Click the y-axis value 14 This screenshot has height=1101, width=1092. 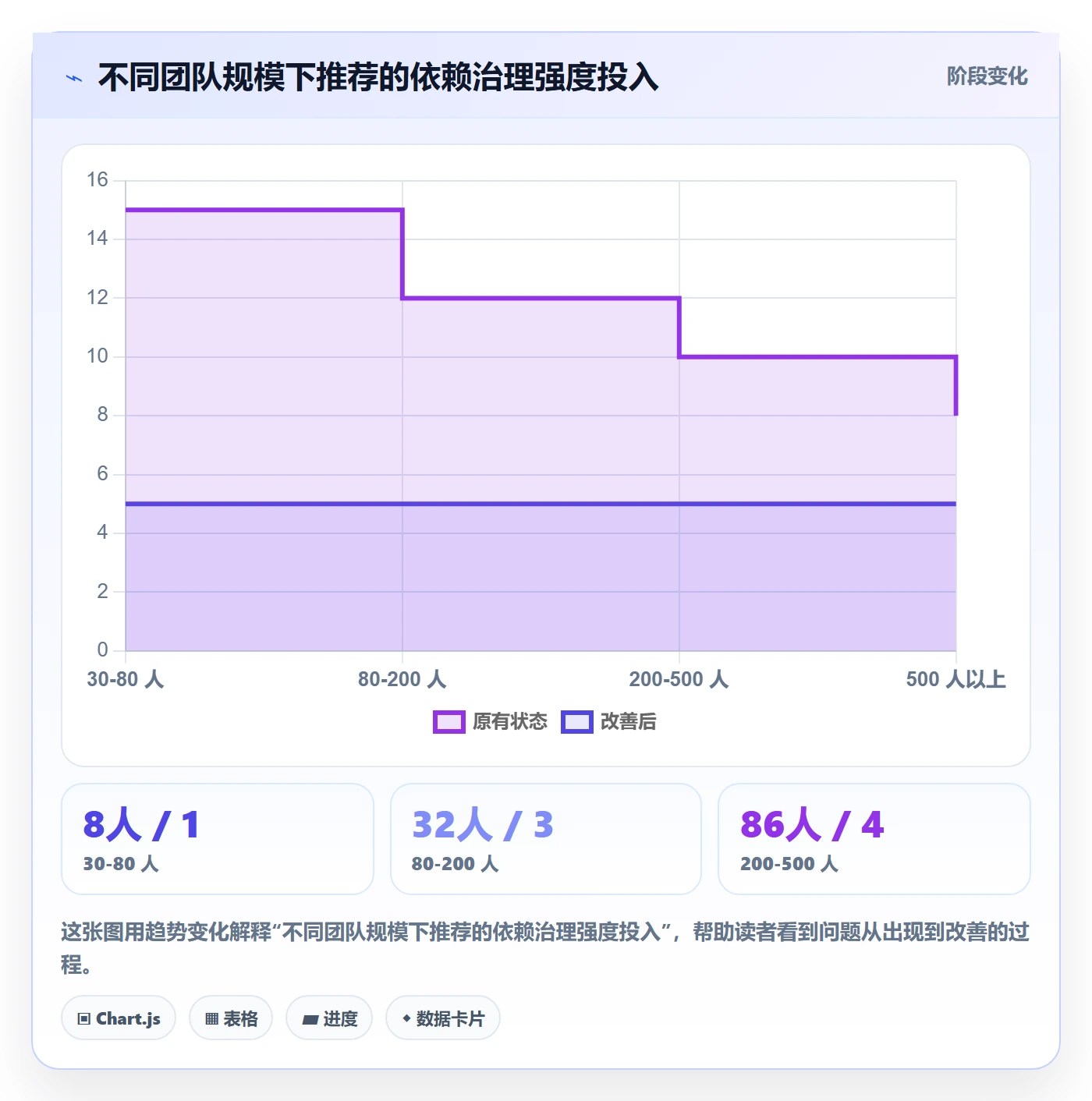click(97, 239)
